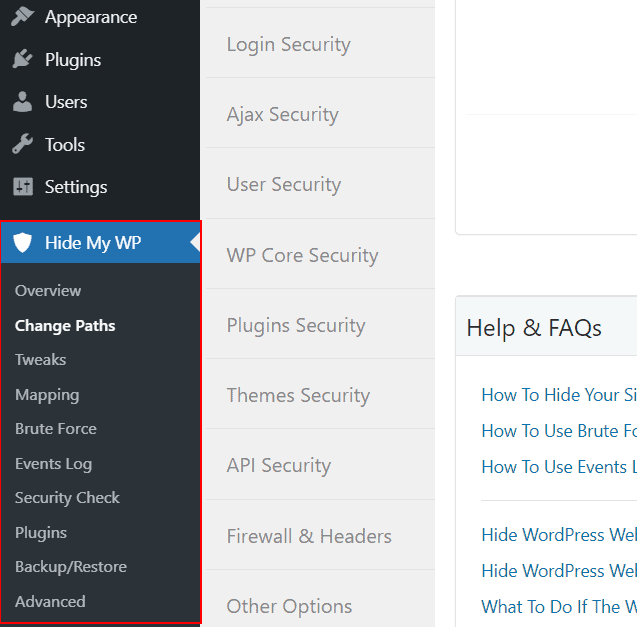Select the Firewall & Headers tab
The width and height of the screenshot is (637, 627).
320,536
